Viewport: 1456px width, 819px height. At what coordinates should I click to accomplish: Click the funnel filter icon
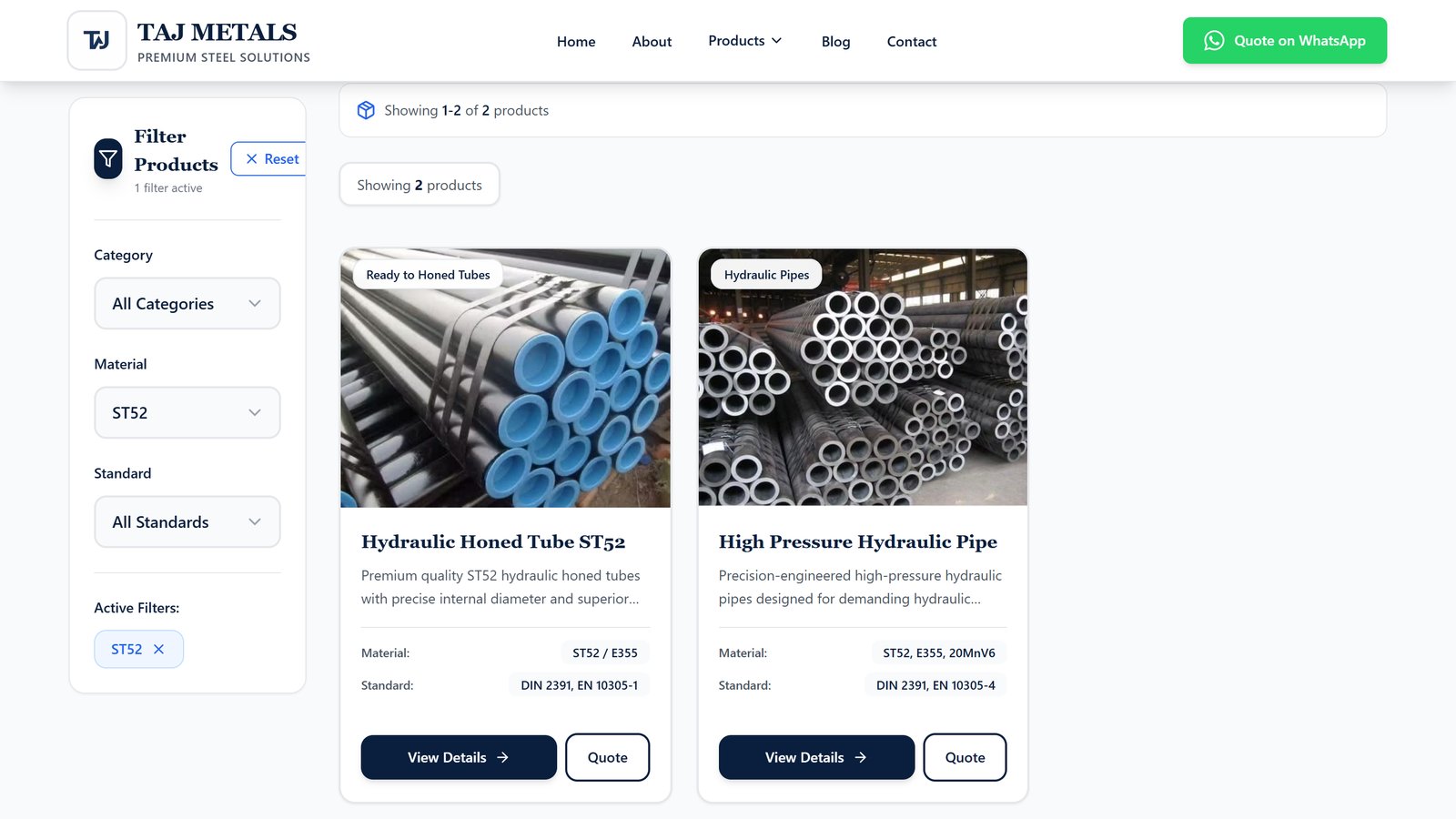(108, 159)
